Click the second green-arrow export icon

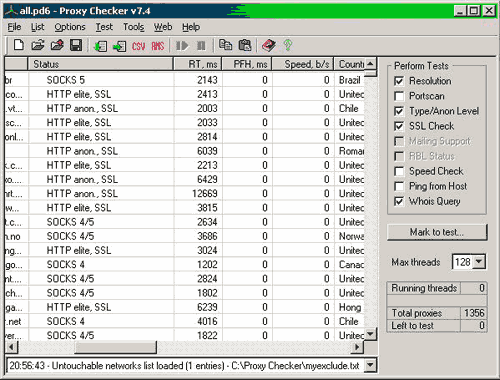coord(119,46)
